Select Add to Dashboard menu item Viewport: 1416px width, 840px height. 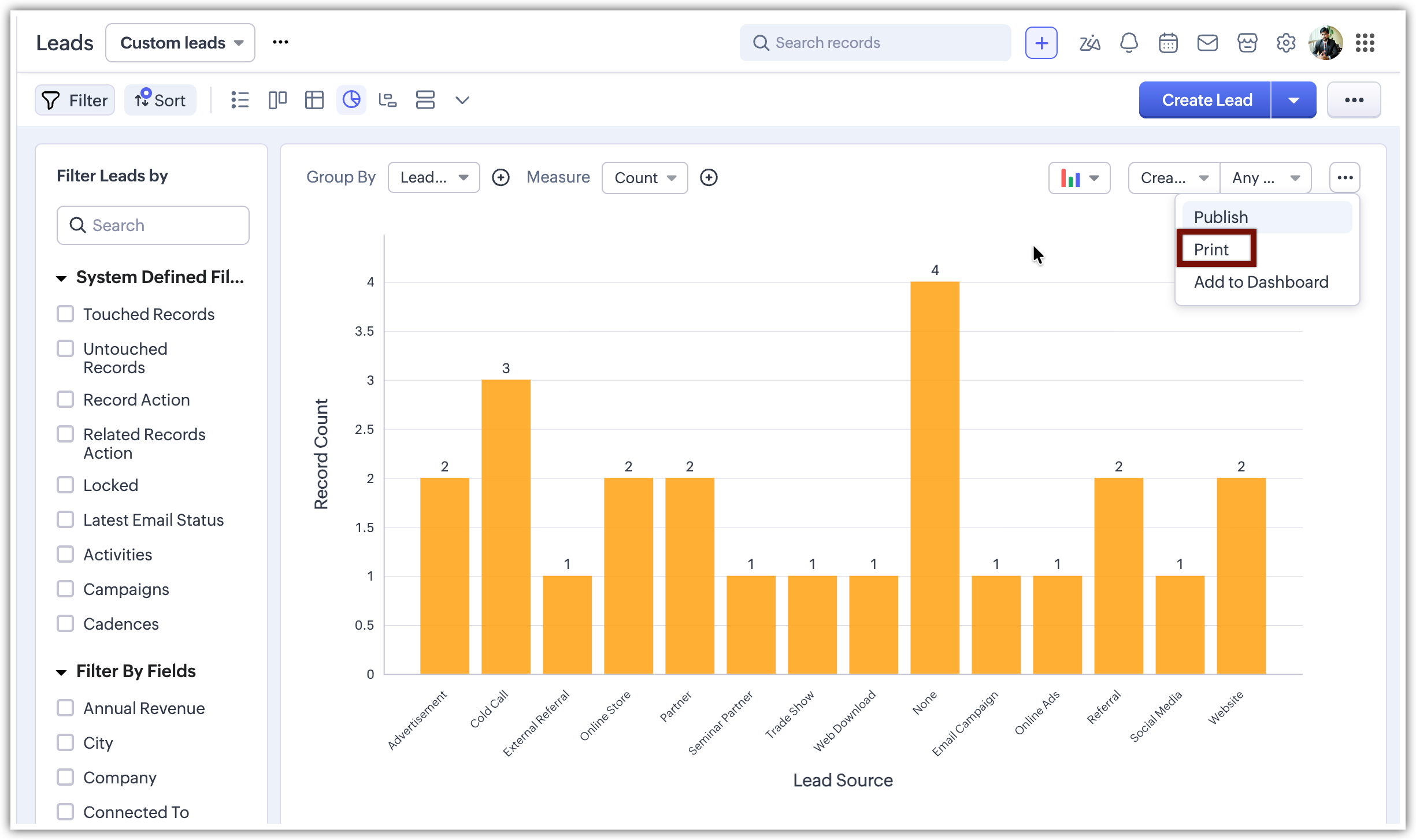click(x=1261, y=282)
